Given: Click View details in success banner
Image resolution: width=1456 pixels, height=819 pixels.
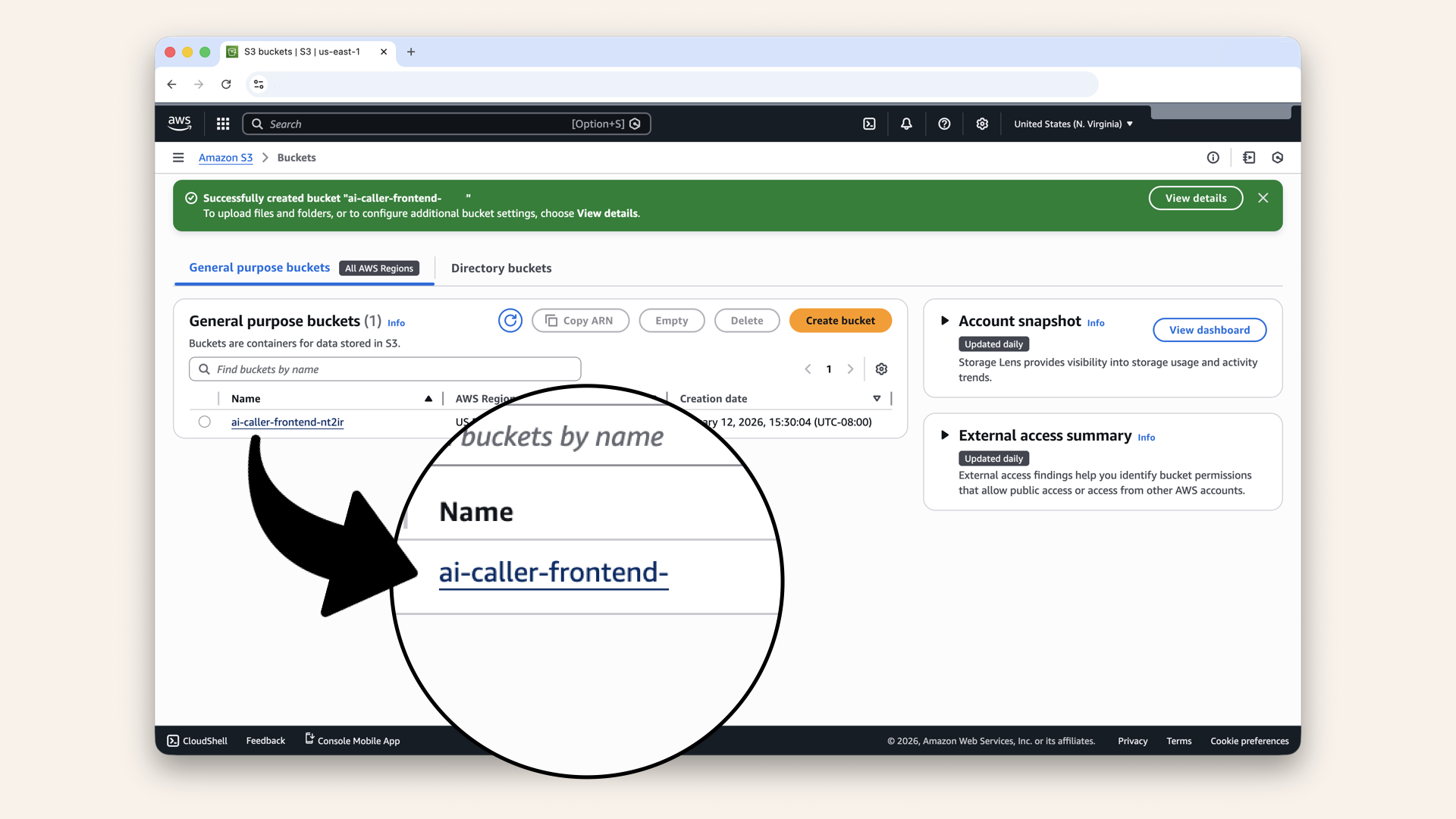Looking at the screenshot, I should (x=1196, y=198).
